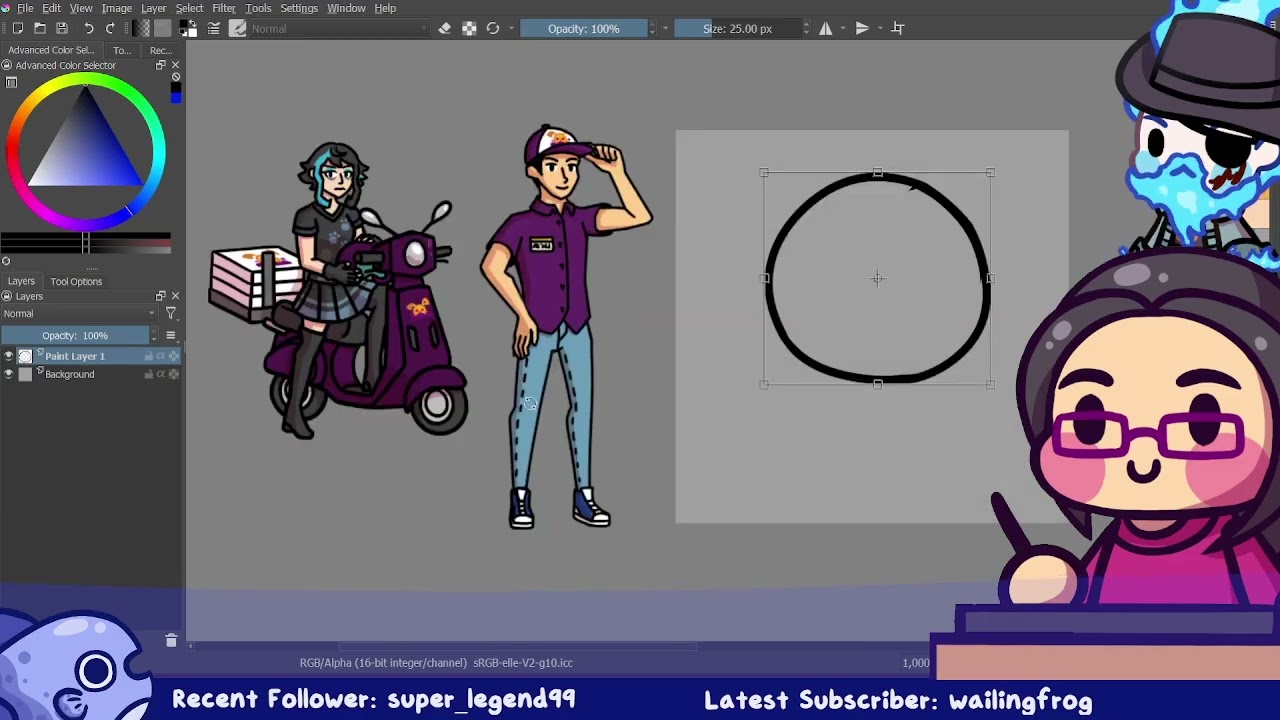1280x720 pixels.
Task: Save the document with the floppy icon
Action: 62,29
